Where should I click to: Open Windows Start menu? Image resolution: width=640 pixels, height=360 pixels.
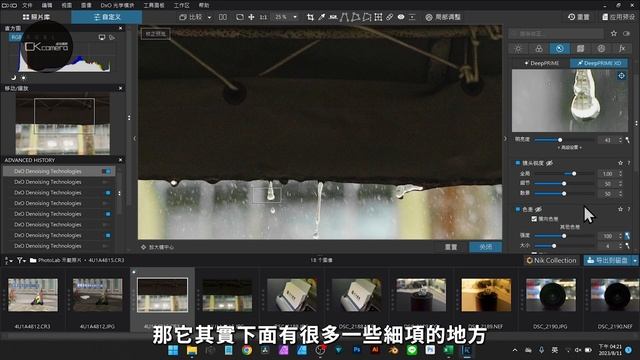tap(173, 350)
